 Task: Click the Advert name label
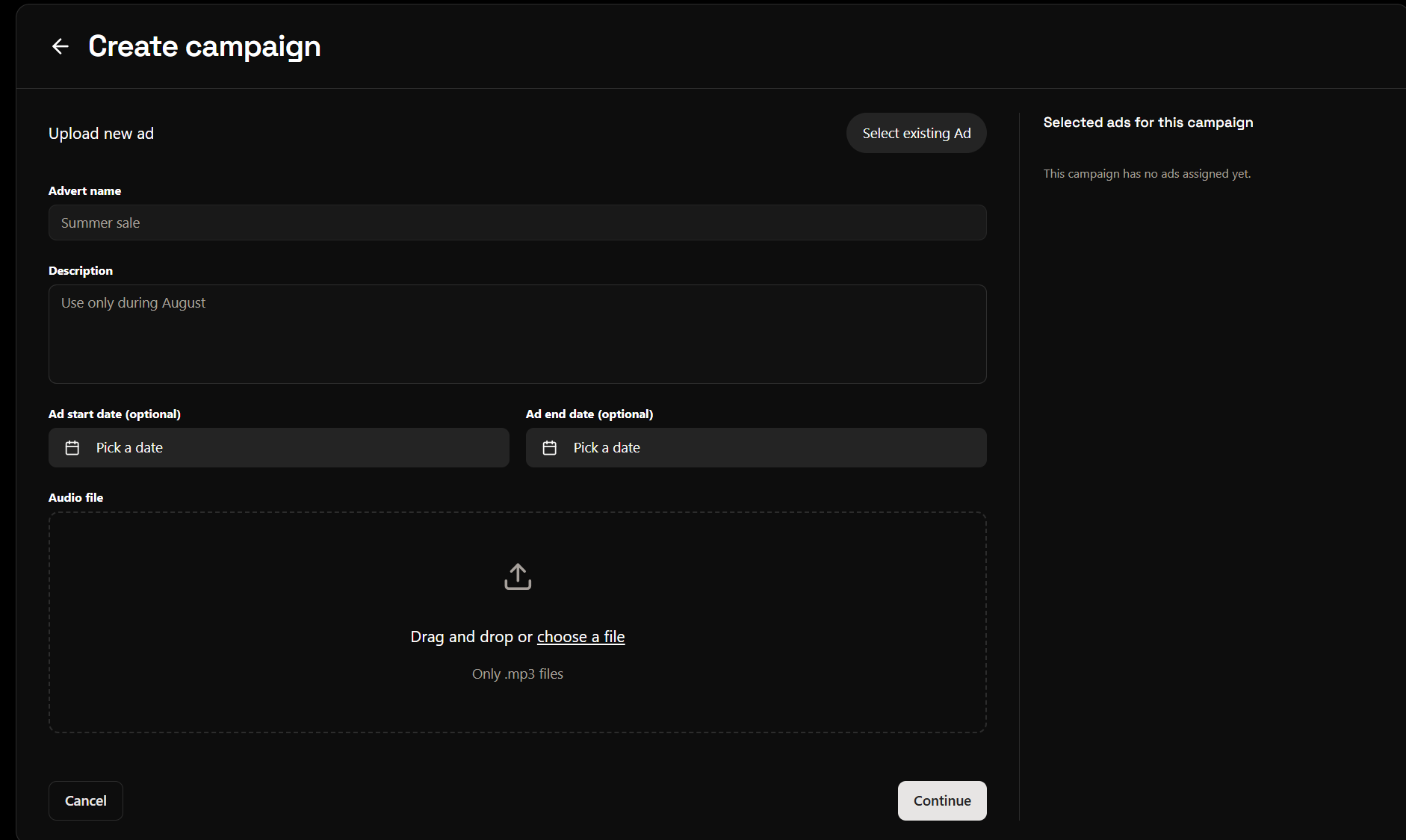[84, 191]
